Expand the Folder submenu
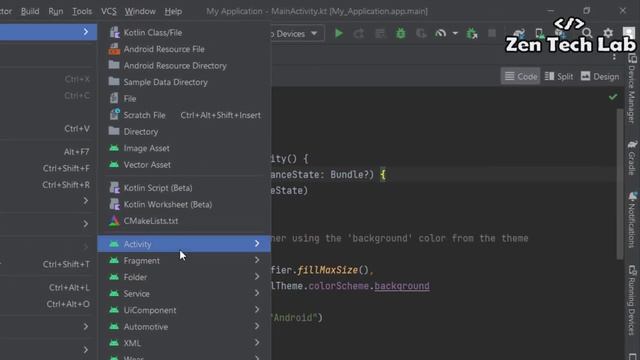 click(184, 277)
